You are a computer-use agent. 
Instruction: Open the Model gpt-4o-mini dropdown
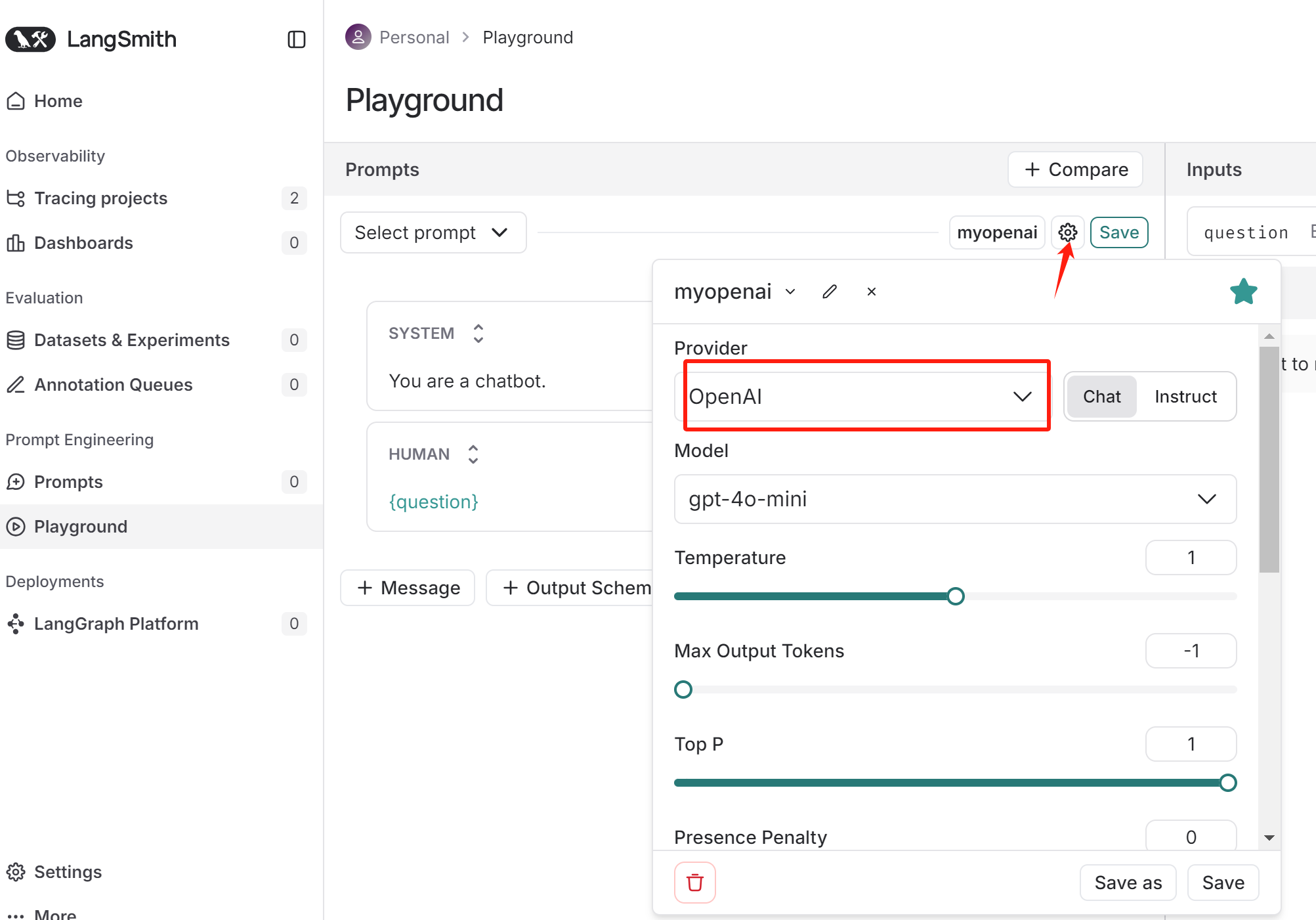click(x=956, y=499)
